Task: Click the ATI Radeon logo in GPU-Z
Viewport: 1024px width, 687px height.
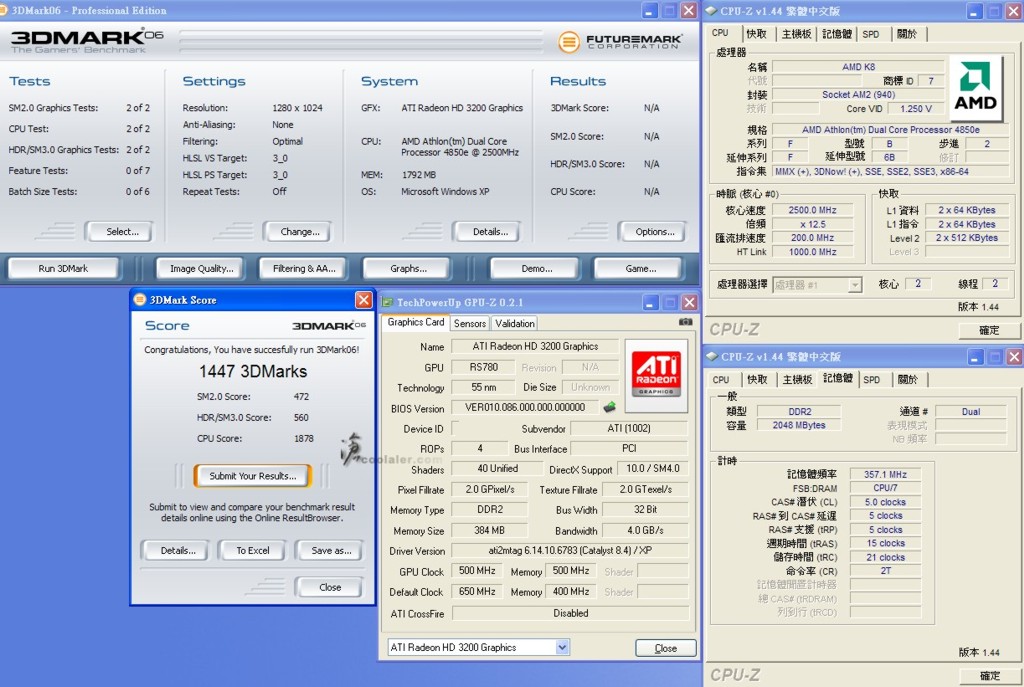Action: pyautogui.click(x=656, y=375)
